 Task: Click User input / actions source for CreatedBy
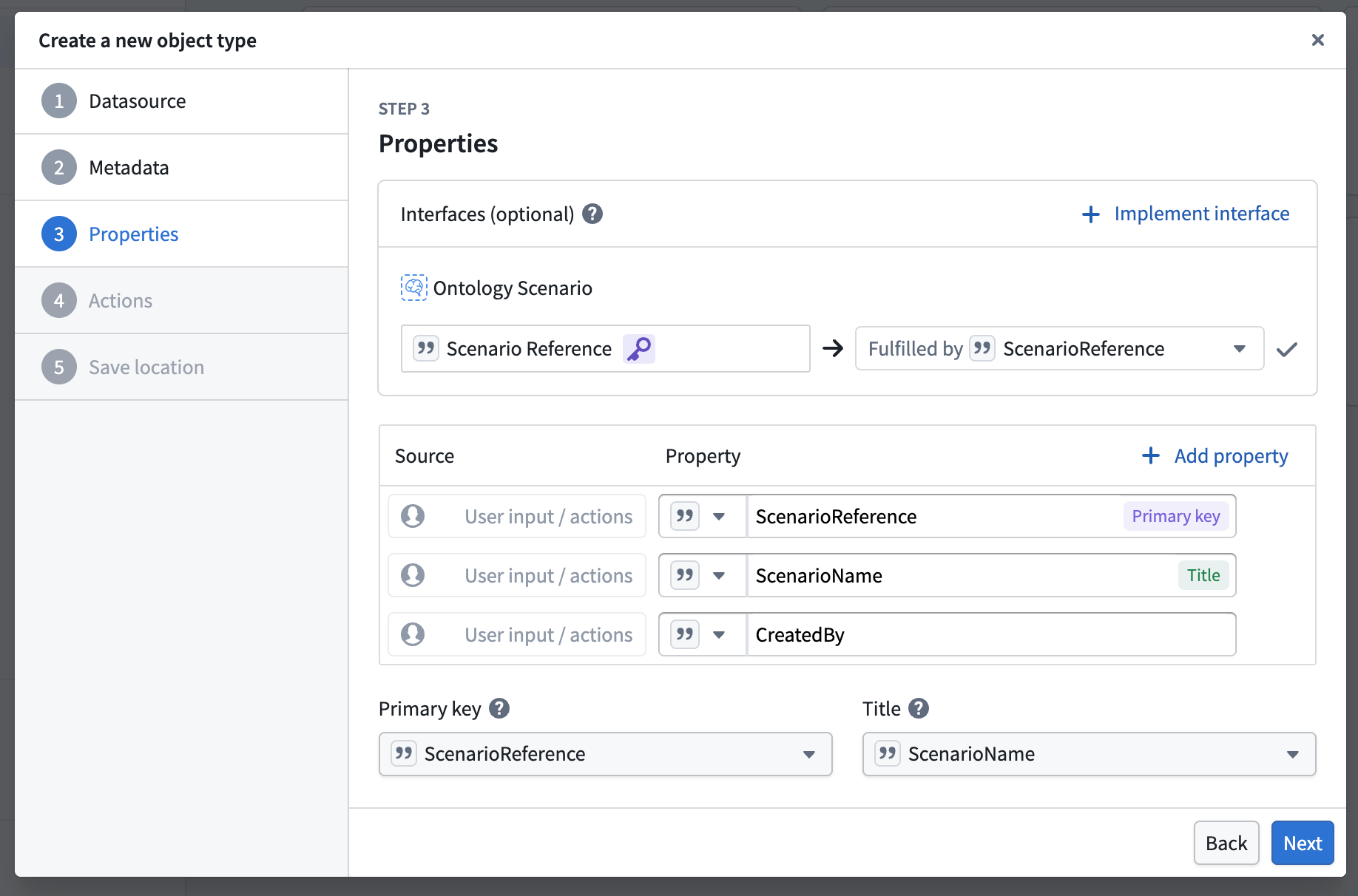(x=517, y=634)
